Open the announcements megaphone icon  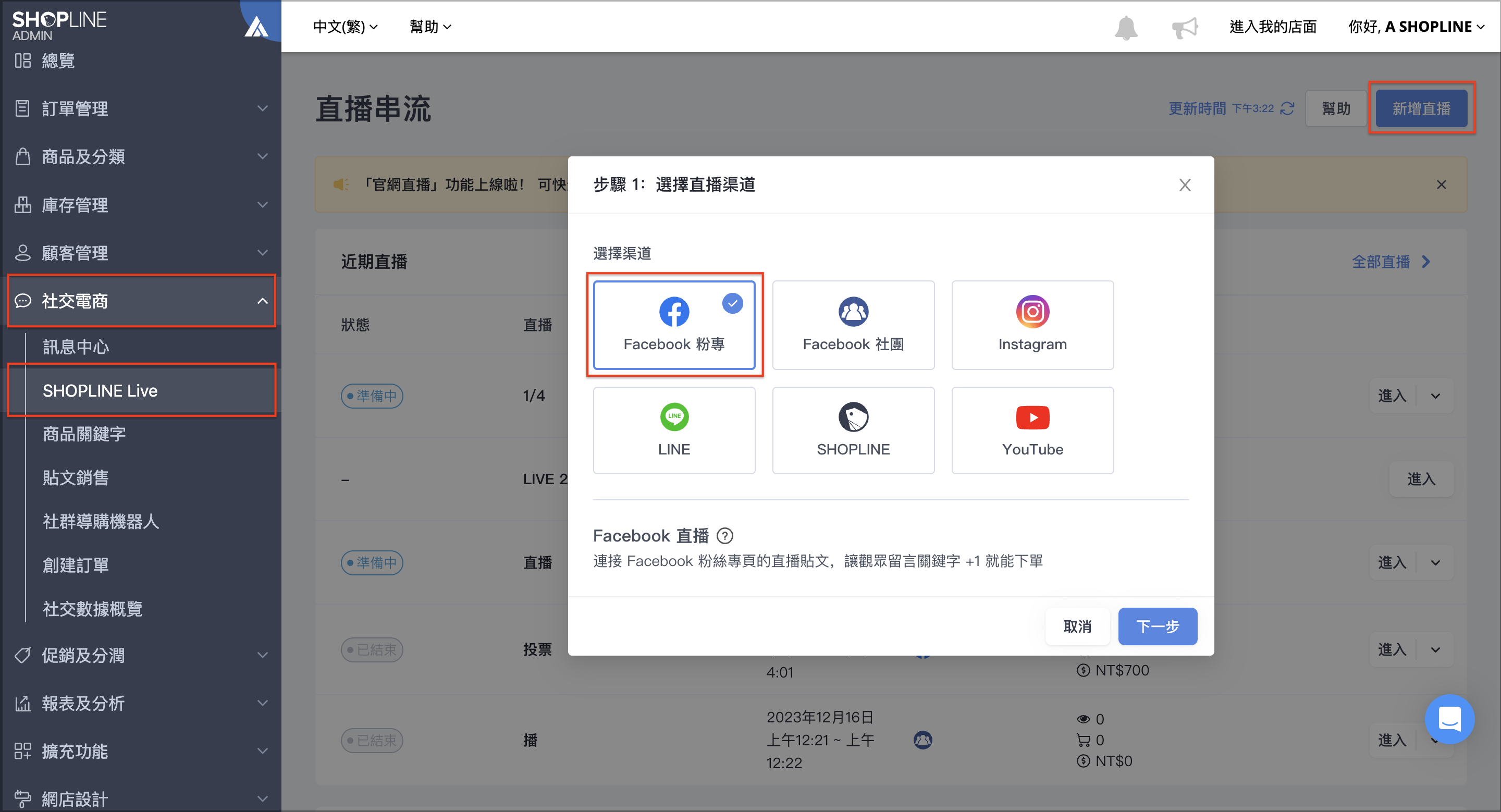1185,28
